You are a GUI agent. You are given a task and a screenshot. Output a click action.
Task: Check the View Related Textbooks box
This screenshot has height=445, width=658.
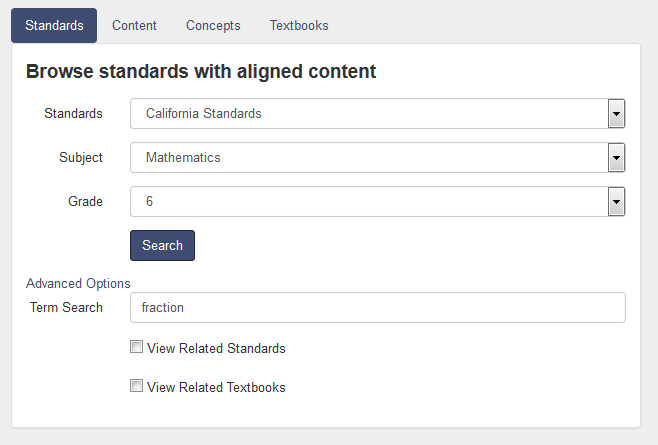(x=136, y=386)
